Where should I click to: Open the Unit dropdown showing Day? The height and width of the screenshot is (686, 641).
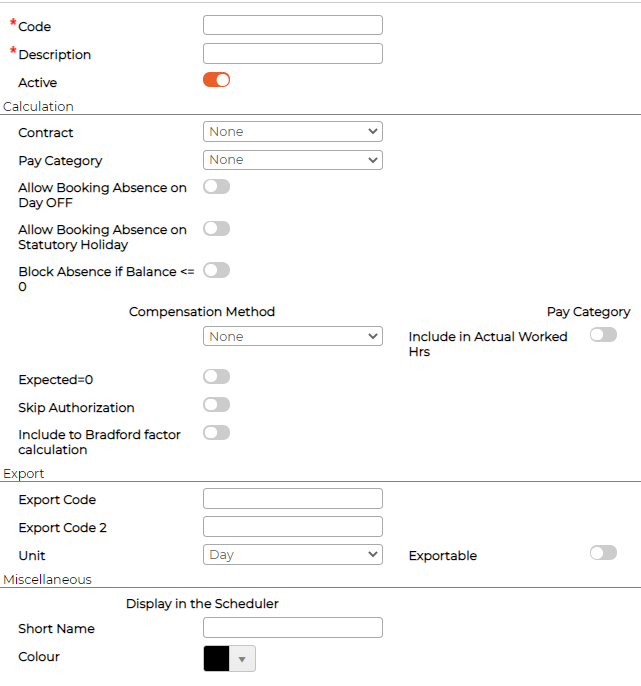point(293,555)
